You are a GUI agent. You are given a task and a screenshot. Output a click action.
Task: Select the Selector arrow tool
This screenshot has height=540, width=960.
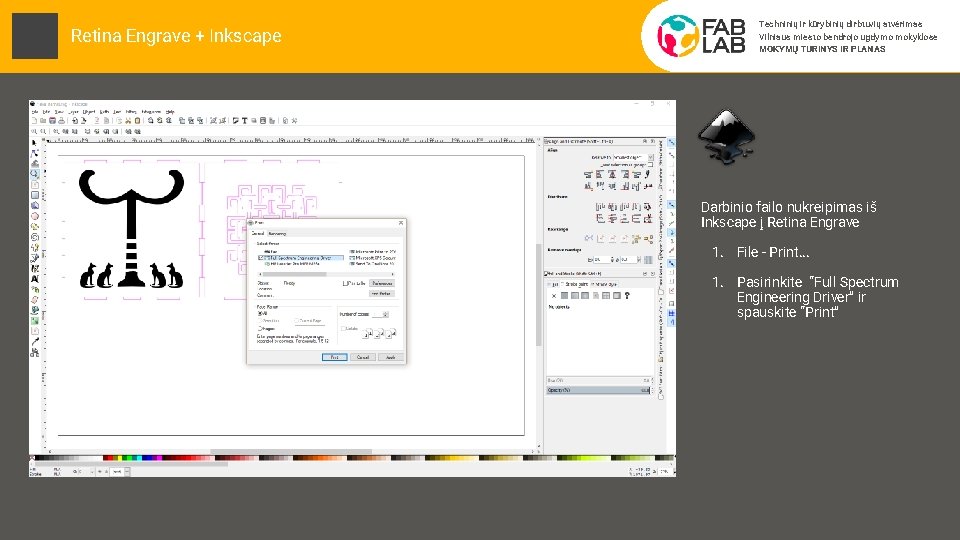35,143
